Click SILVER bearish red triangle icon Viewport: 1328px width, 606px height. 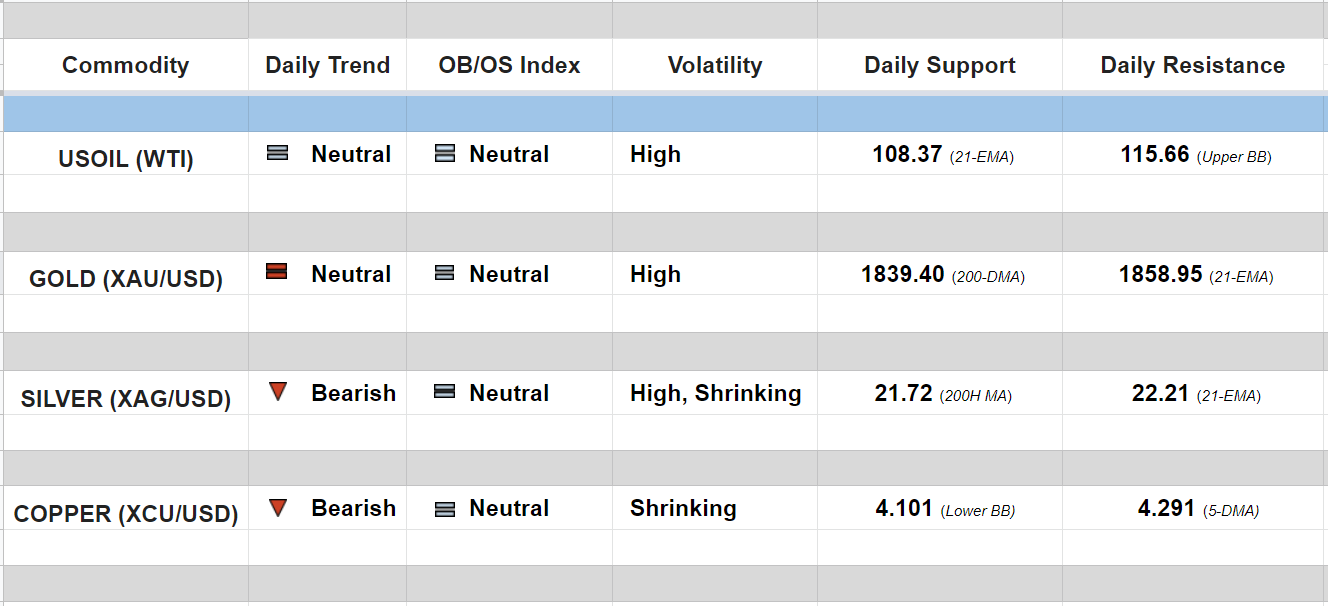278,392
